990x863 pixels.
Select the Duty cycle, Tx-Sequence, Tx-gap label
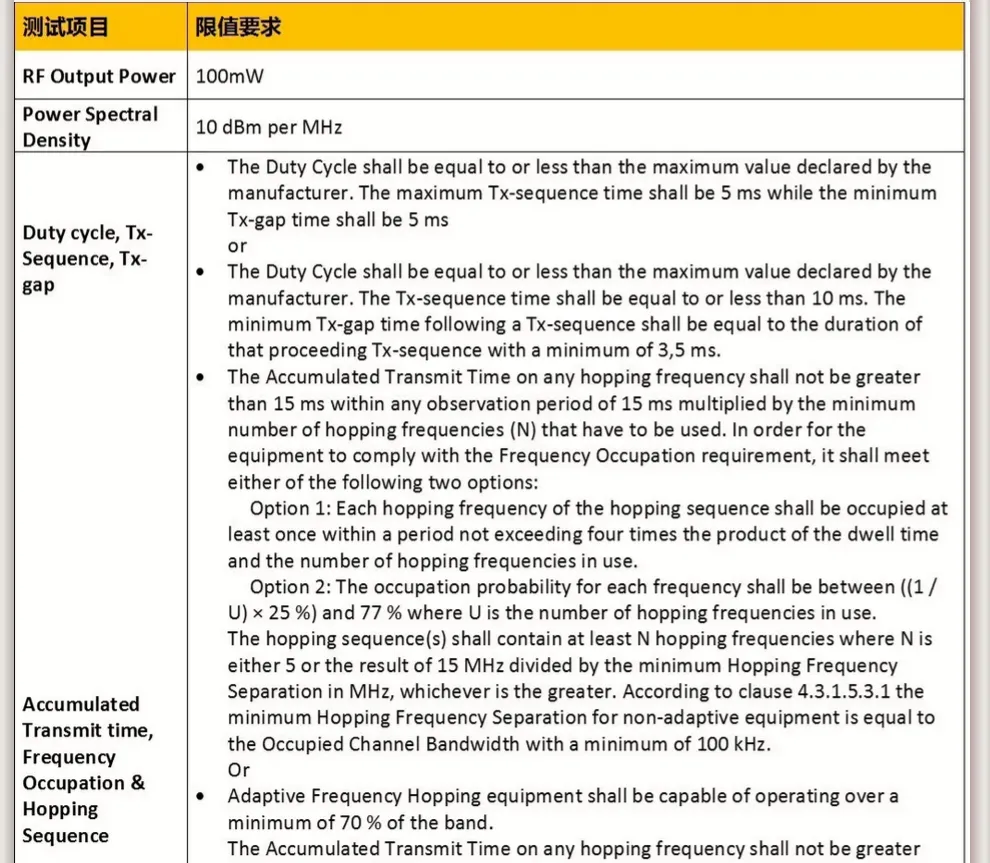point(87,259)
